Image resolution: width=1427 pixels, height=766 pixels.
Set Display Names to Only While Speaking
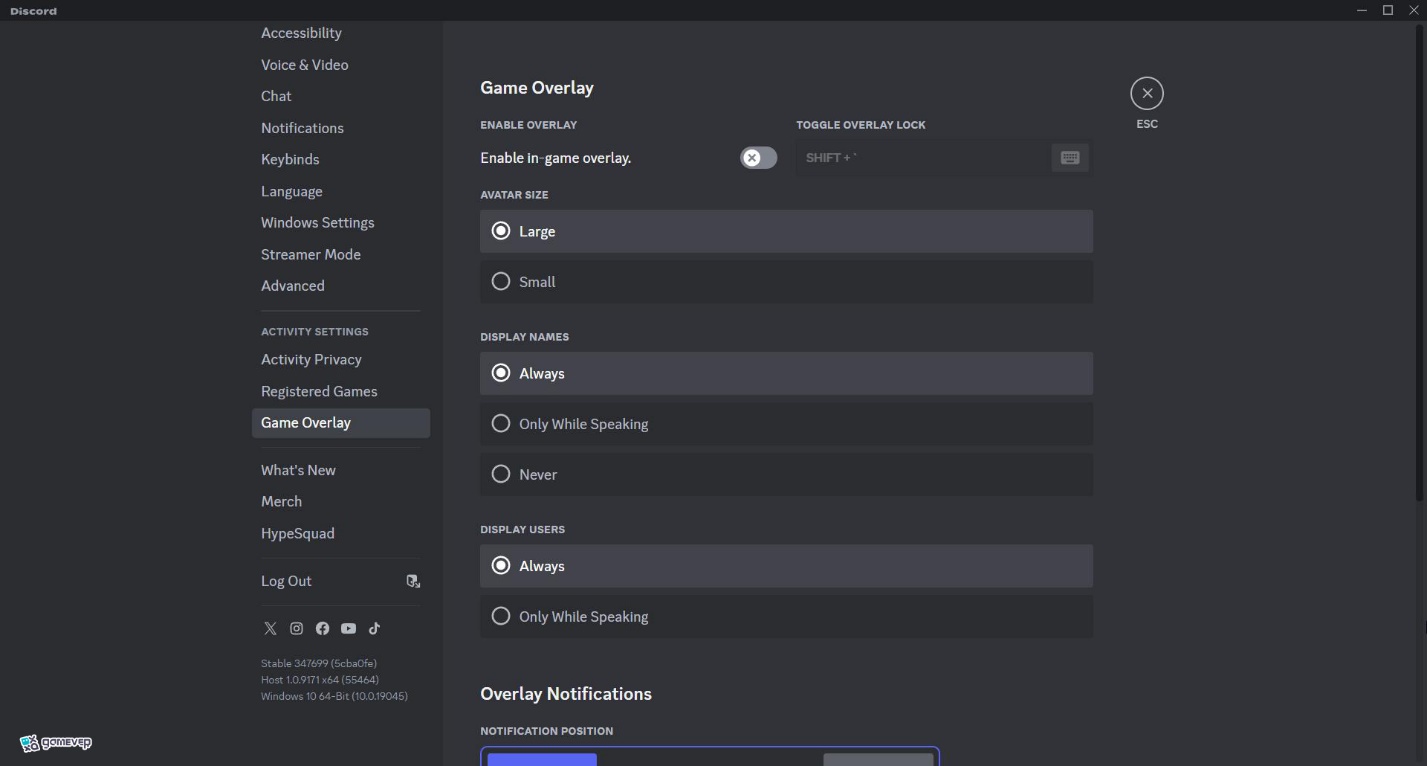786,424
